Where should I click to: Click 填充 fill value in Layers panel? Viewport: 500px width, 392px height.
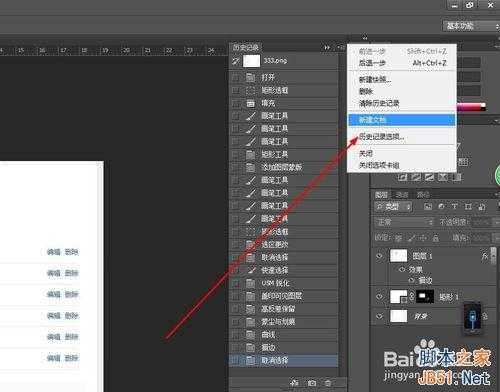pos(482,238)
